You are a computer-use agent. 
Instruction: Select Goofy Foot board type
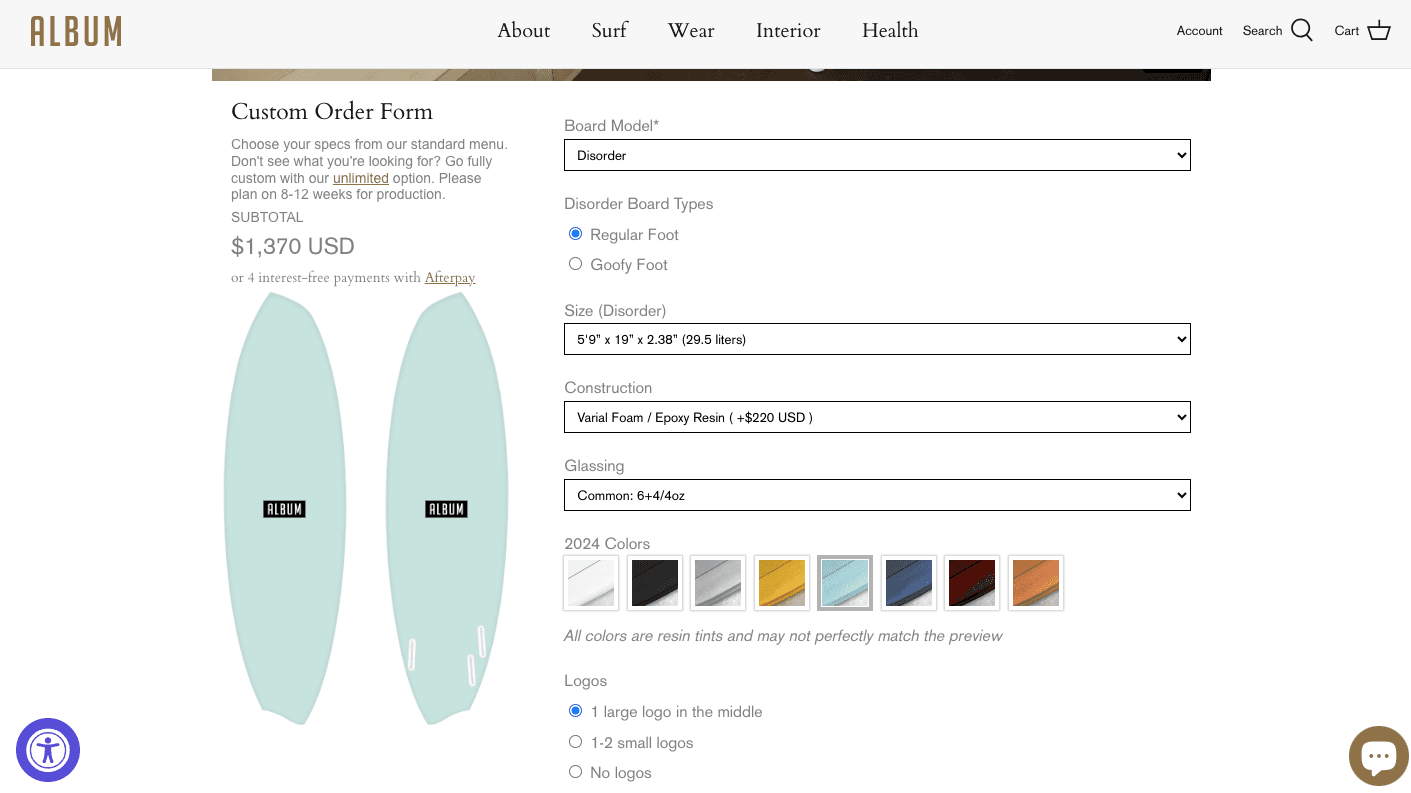(576, 264)
